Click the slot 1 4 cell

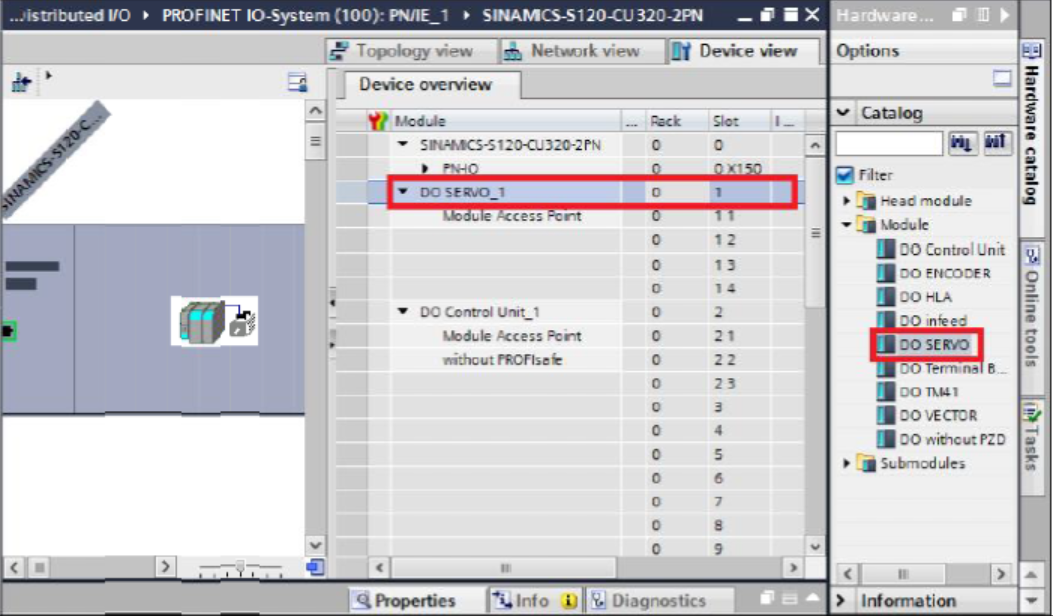[x=739, y=288]
